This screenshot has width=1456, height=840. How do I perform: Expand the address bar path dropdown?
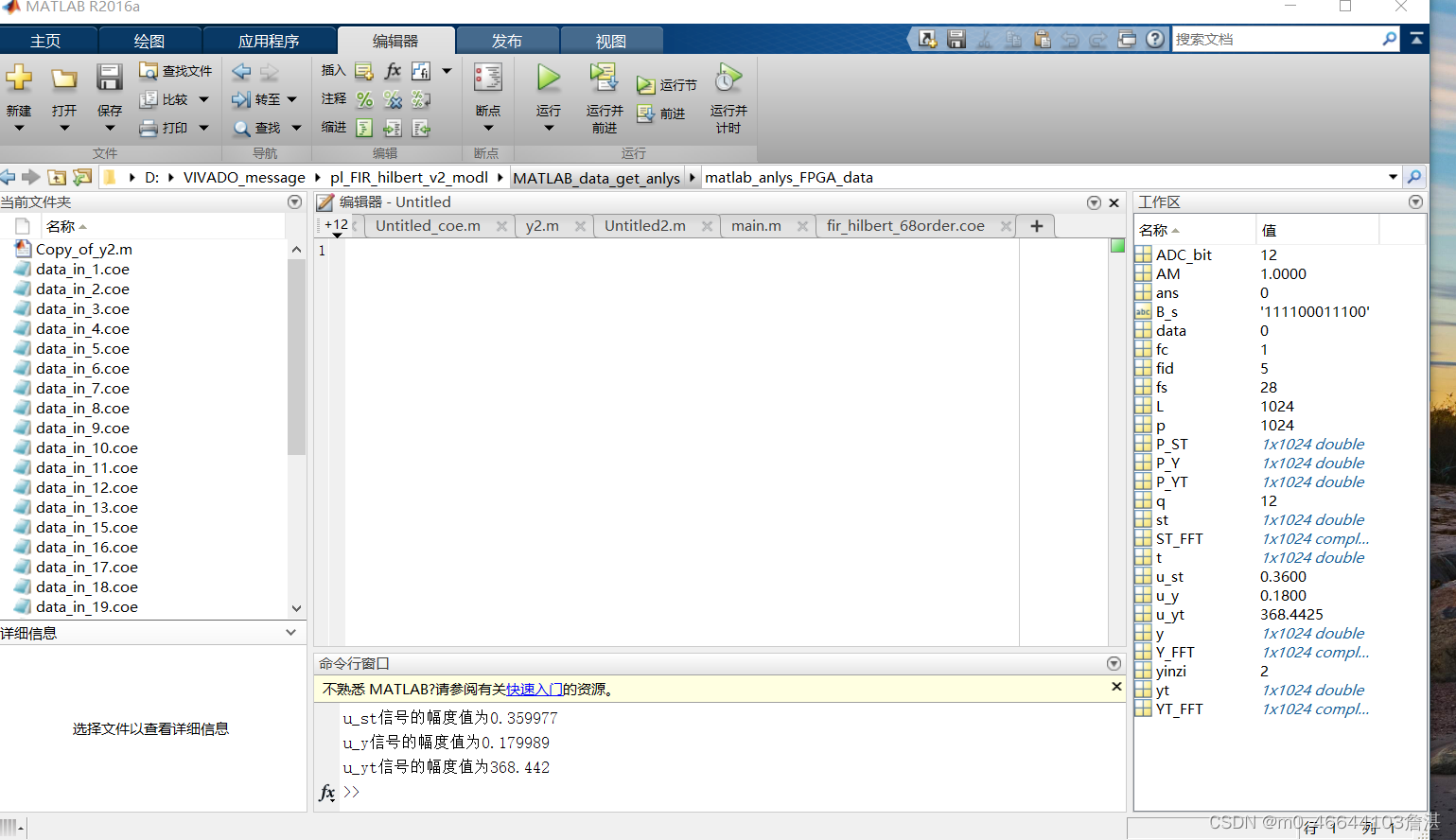point(1393,177)
